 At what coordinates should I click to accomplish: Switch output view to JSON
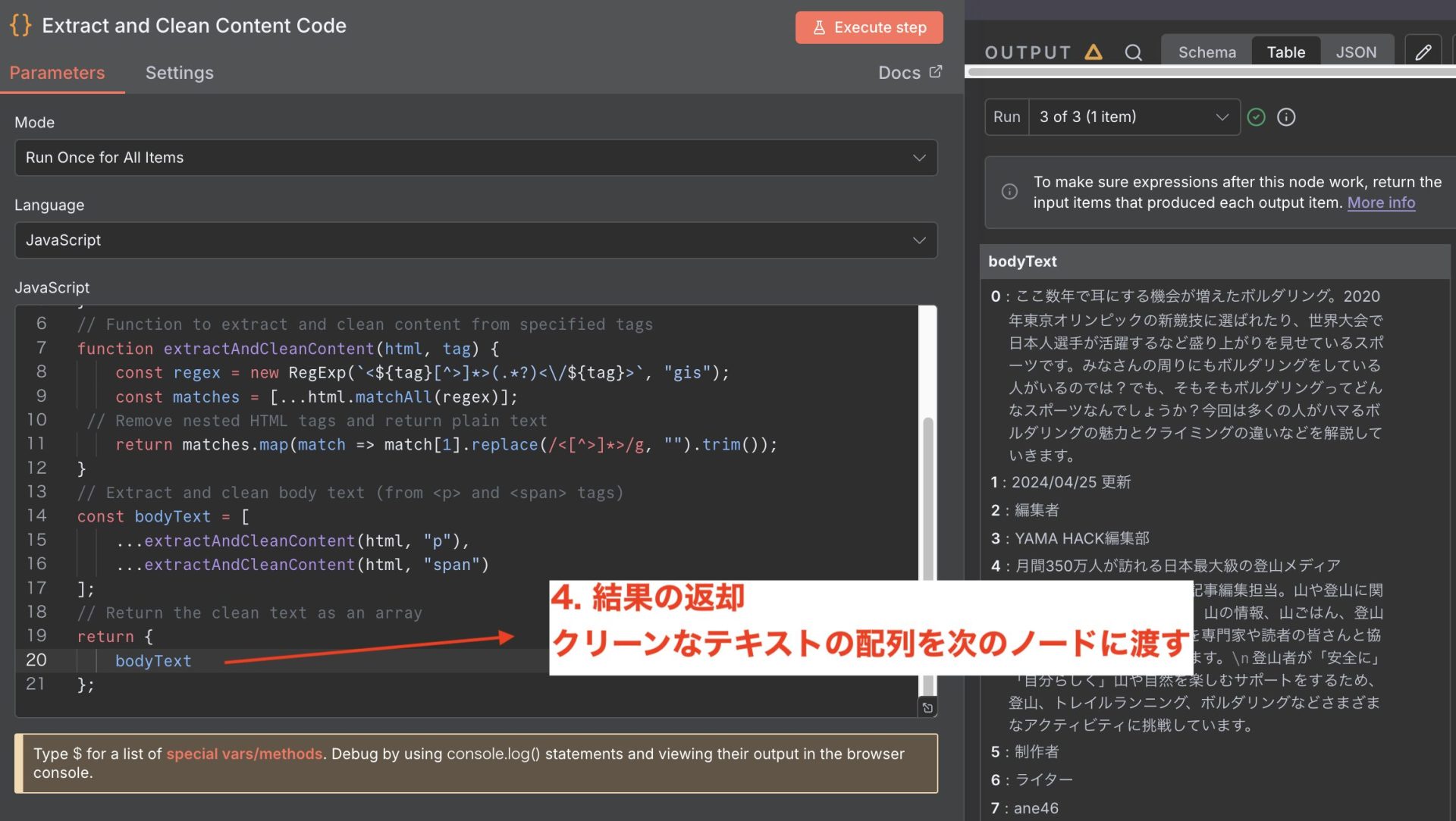click(x=1355, y=52)
